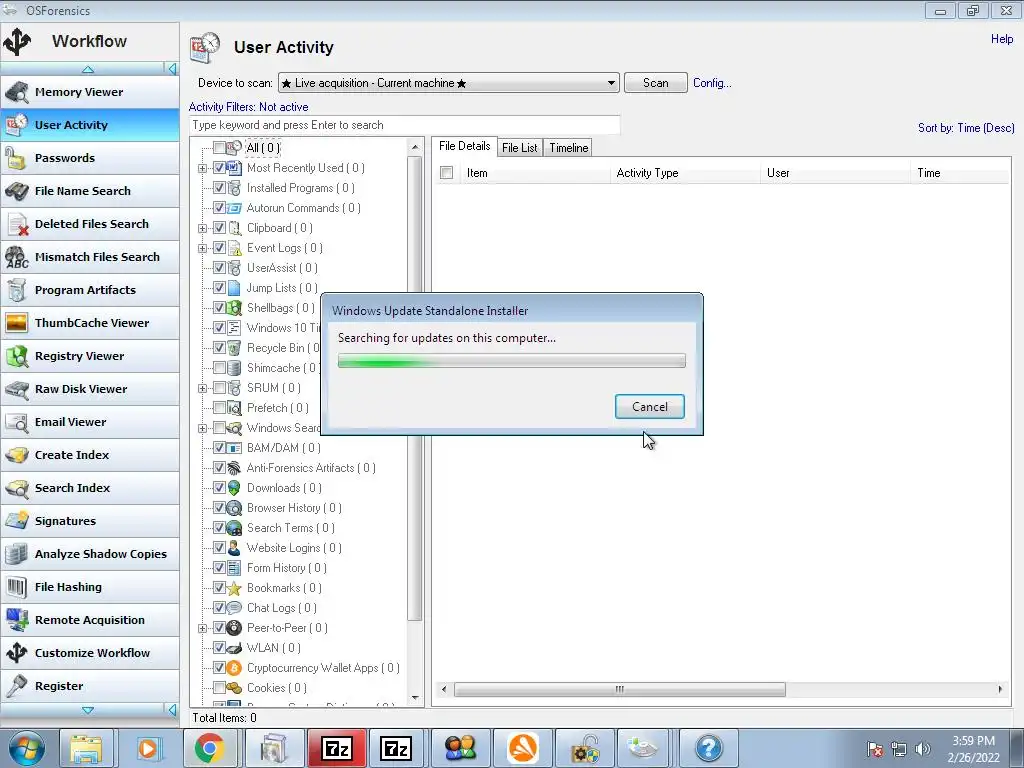Screen dimensions: 1024x768
Task: Click the Activity Filters: Not active link
Action: (x=248, y=107)
